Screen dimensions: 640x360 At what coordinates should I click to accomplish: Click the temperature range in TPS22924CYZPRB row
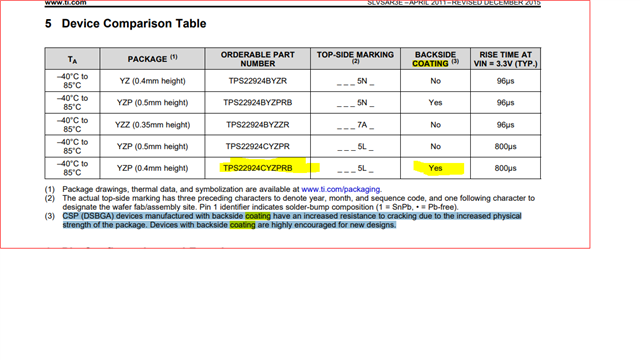(x=72, y=168)
